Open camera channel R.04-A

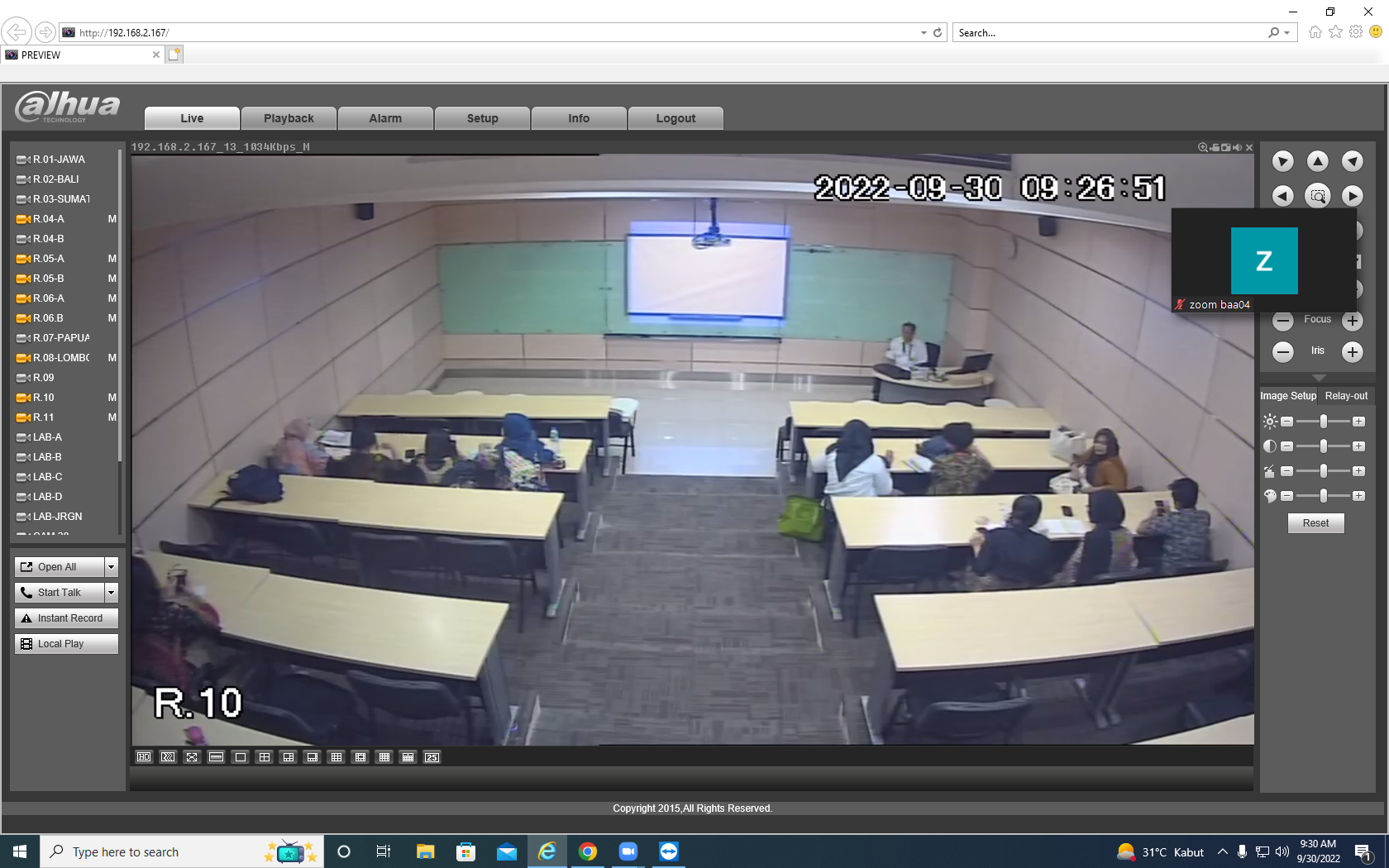[49, 219]
